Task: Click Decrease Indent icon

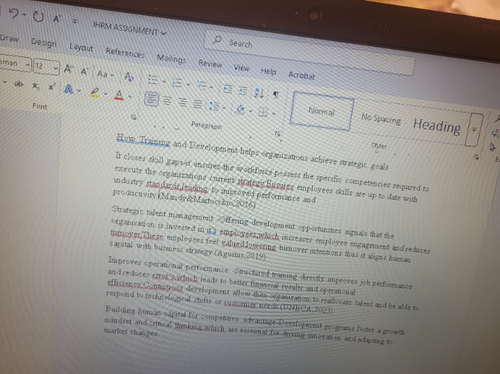Action: (x=228, y=89)
